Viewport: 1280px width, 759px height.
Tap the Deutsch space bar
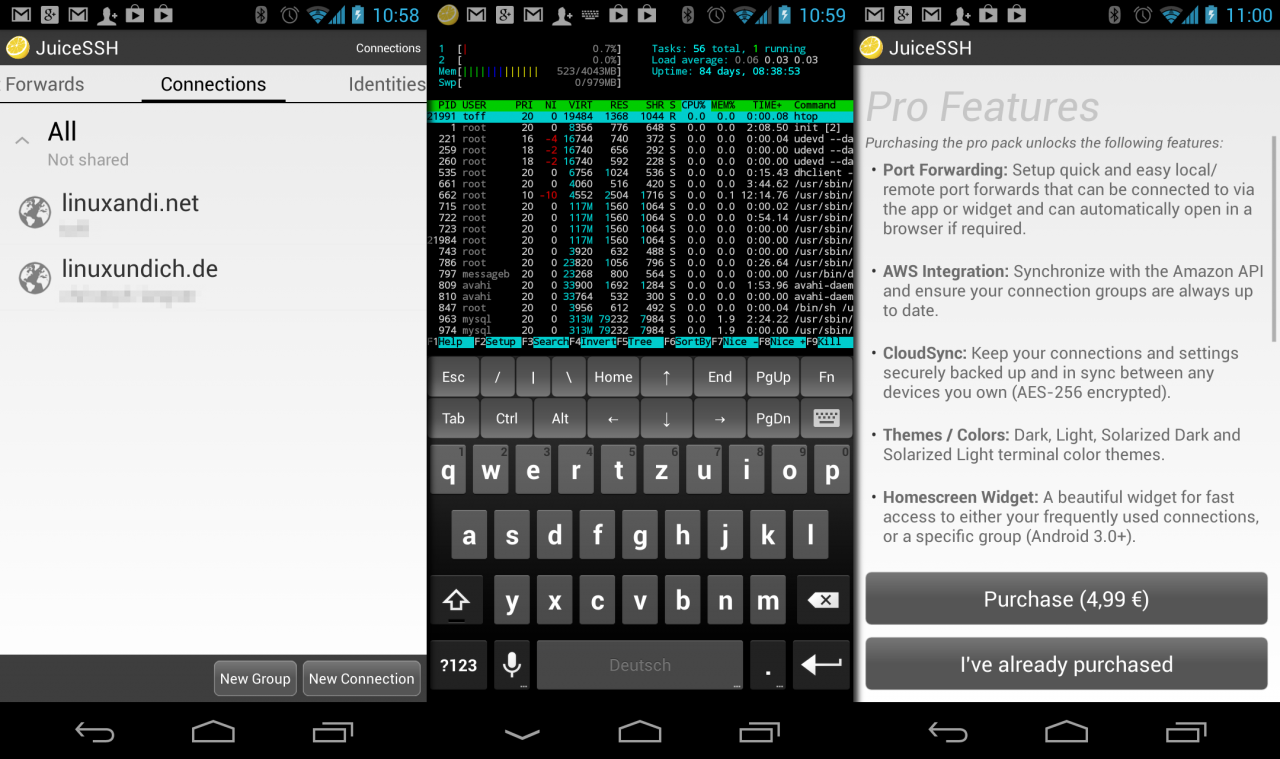click(640, 664)
